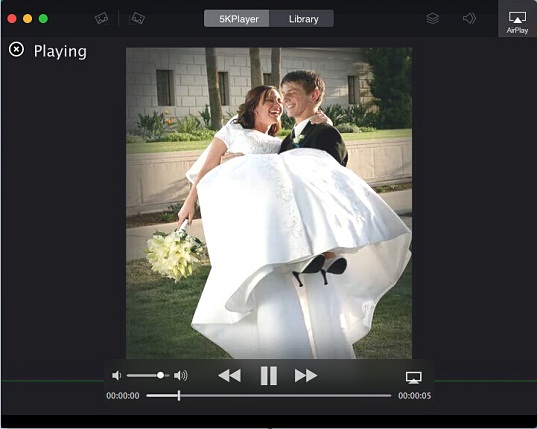Rewind using the double-left arrow button
Image resolution: width=537 pixels, height=429 pixels.
(230, 376)
